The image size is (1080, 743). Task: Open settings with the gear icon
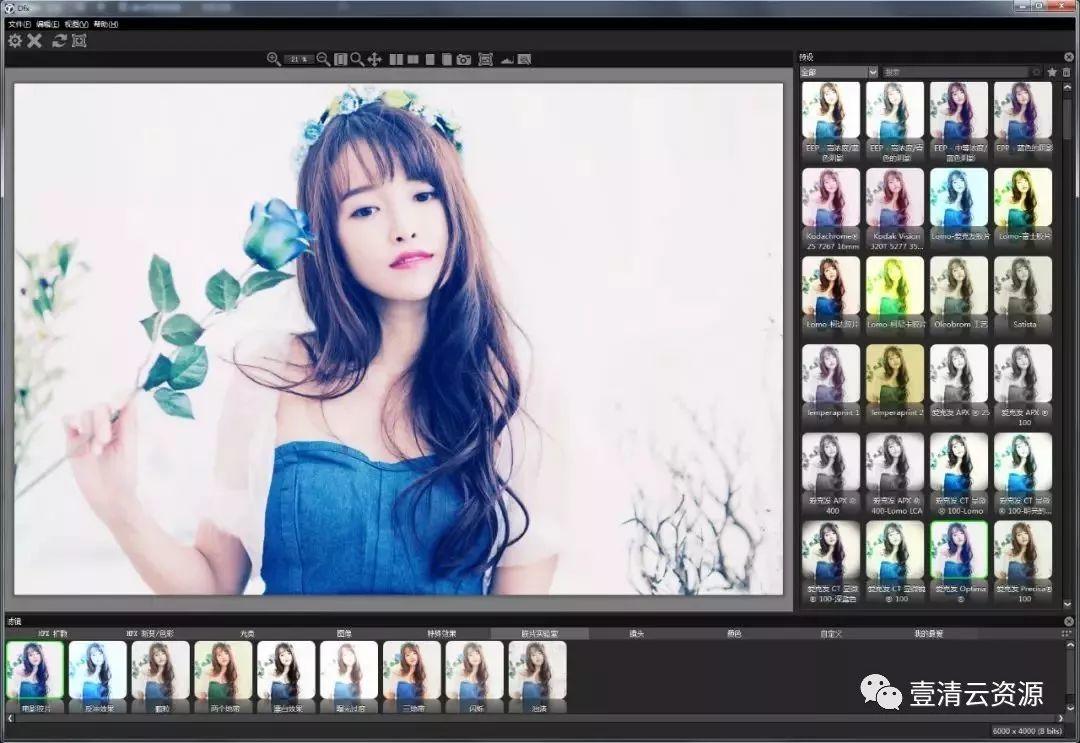(x=14, y=41)
